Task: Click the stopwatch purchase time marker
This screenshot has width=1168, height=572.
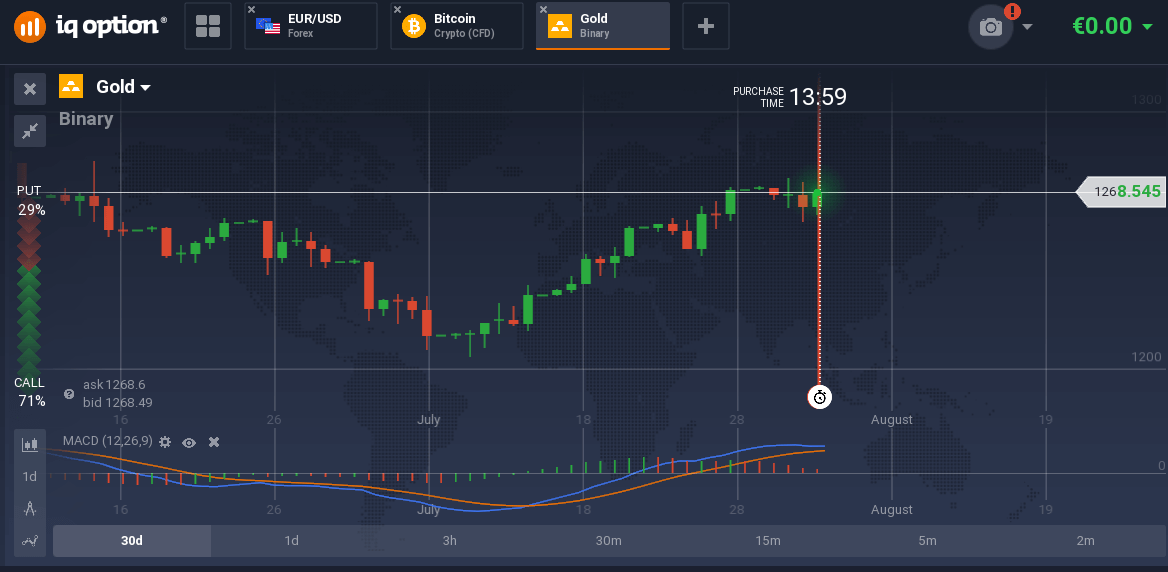Action: tap(819, 397)
